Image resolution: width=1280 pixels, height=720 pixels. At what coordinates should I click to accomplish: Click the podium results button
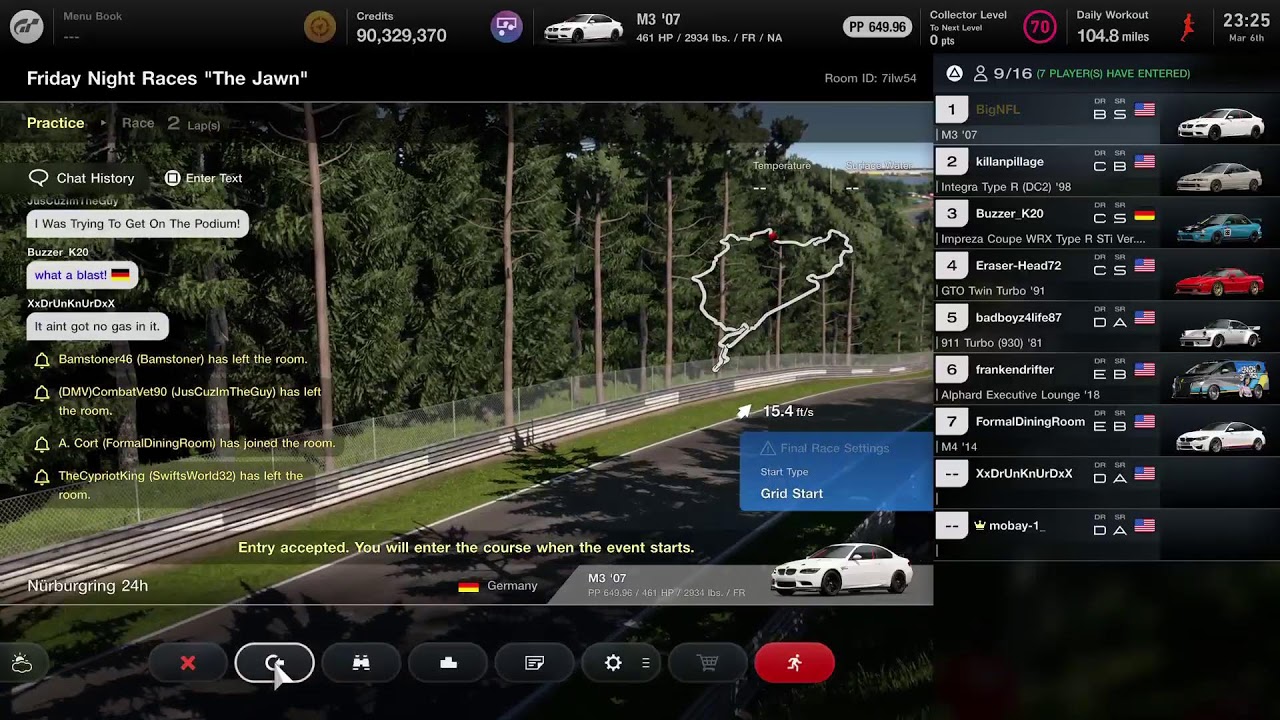click(448, 663)
